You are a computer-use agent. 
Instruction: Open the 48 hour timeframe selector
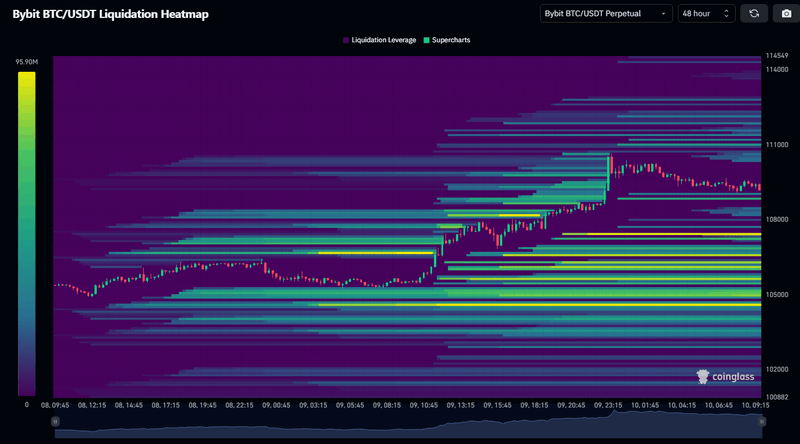[706, 14]
